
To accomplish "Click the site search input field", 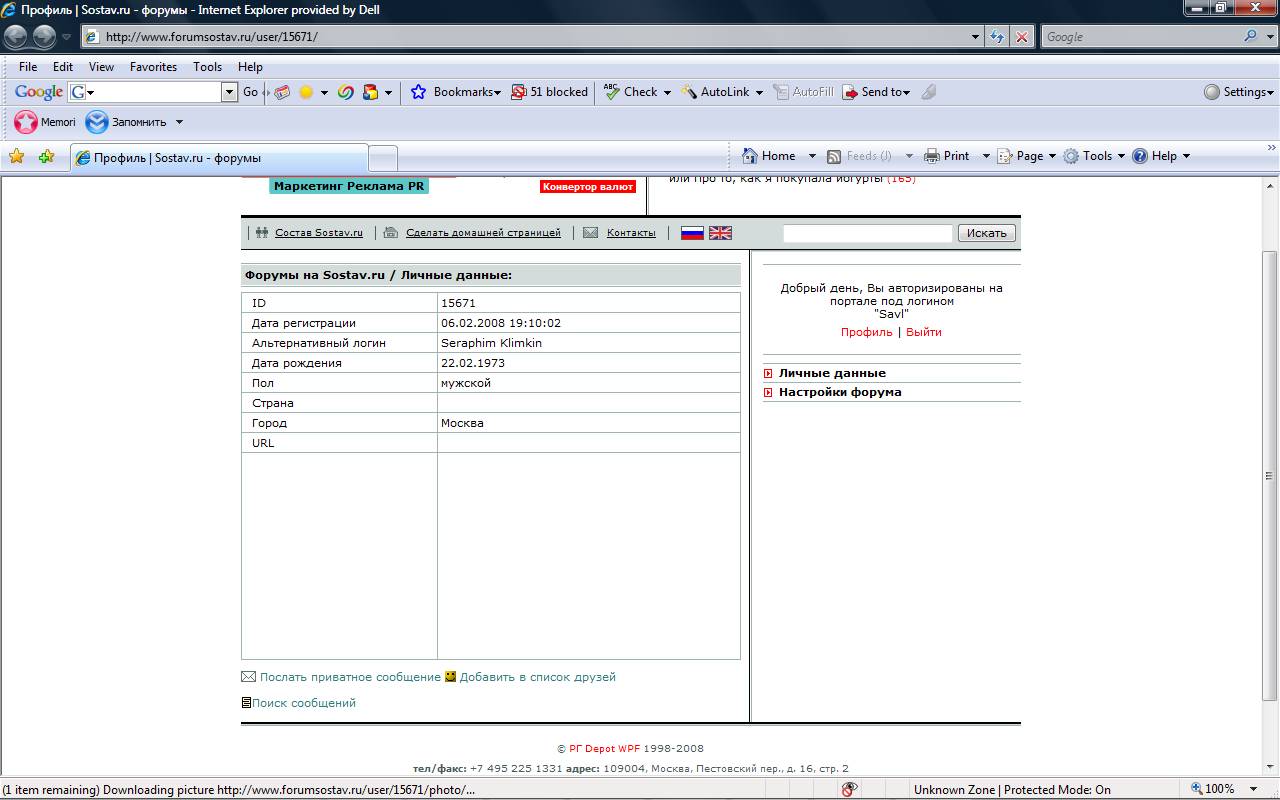I will point(867,233).
